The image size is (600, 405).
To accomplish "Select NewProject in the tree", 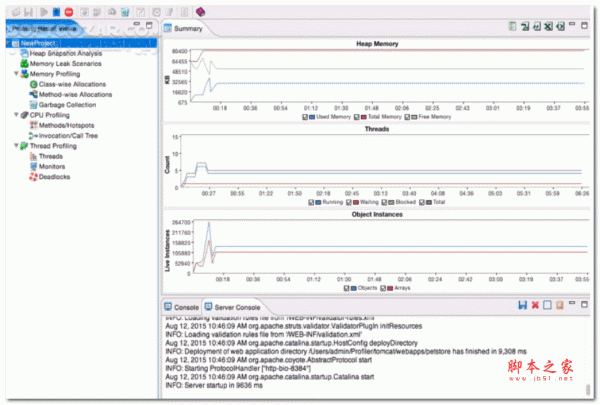I will (x=38, y=43).
